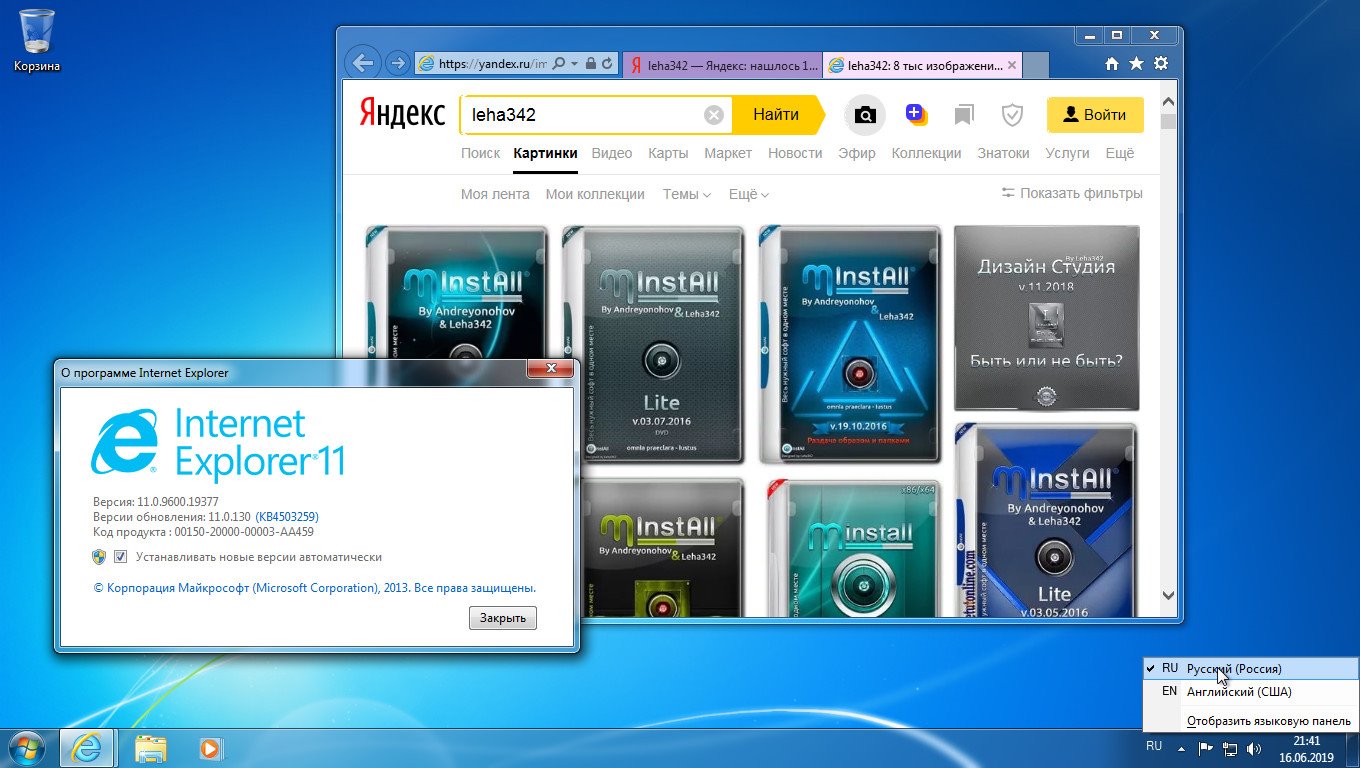1360x768 pixels.
Task: Click the RU language indicator on taskbar
Action: click(x=1154, y=746)
